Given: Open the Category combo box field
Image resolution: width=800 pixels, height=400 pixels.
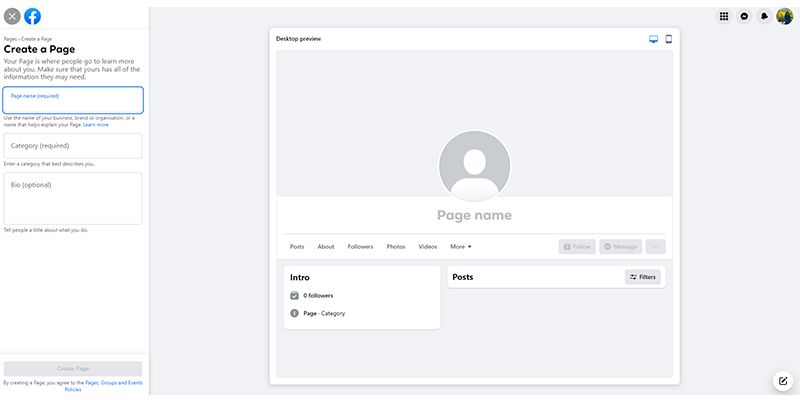Looking at the screenshot, I should click(73, 146).
